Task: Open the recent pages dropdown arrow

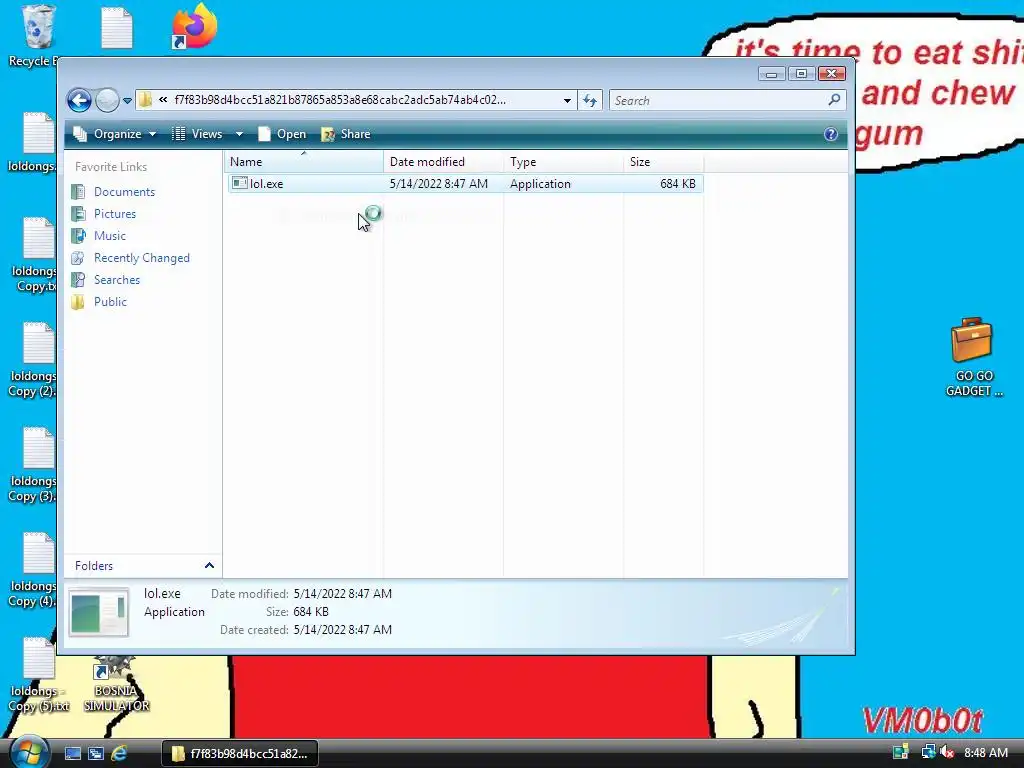Action: (127, 101)
